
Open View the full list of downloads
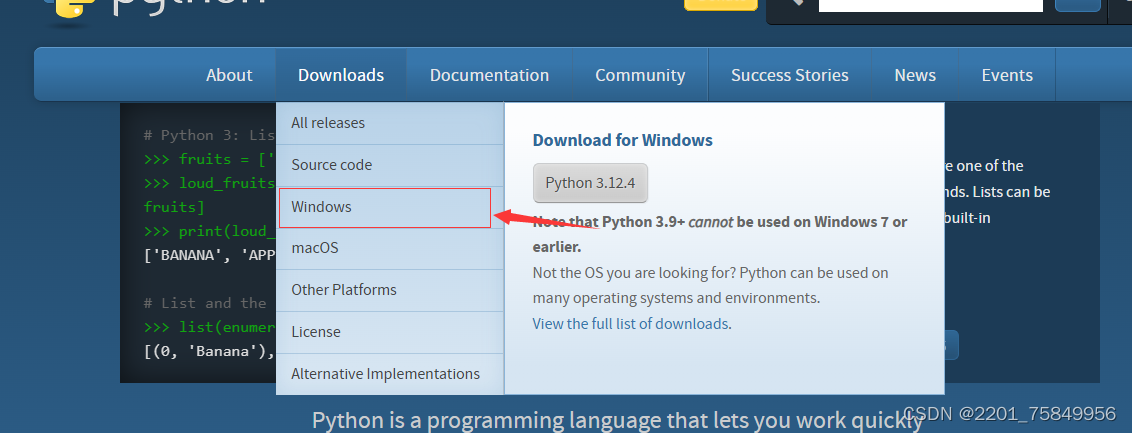630,324
